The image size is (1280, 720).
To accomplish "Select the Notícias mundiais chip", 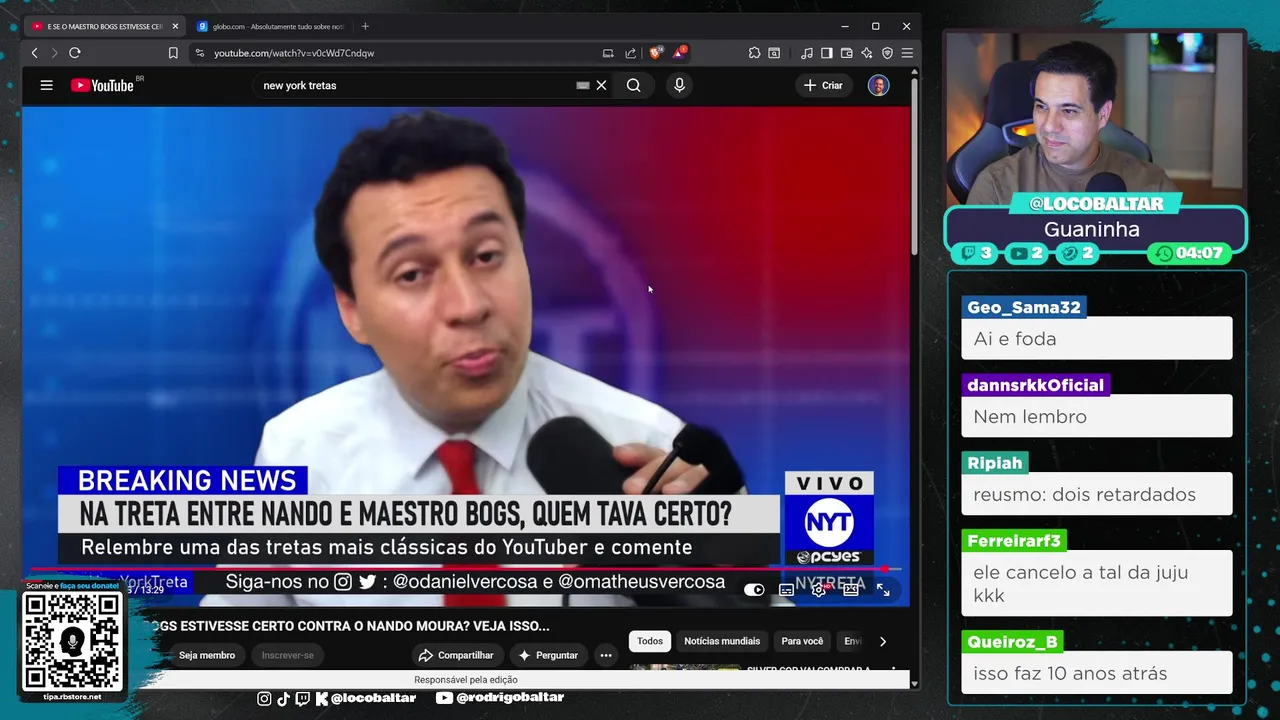I will pyautogui.click(x=722, y=641).
